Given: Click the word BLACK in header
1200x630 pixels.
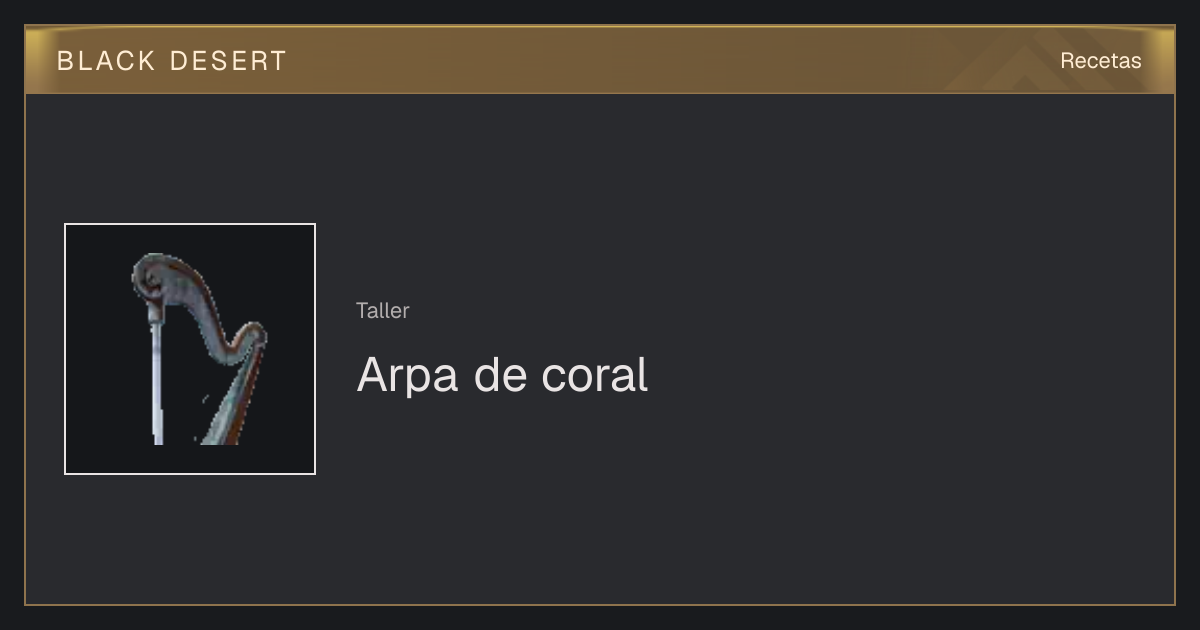Looking at the screenshot, I should [x=106, y=61].
